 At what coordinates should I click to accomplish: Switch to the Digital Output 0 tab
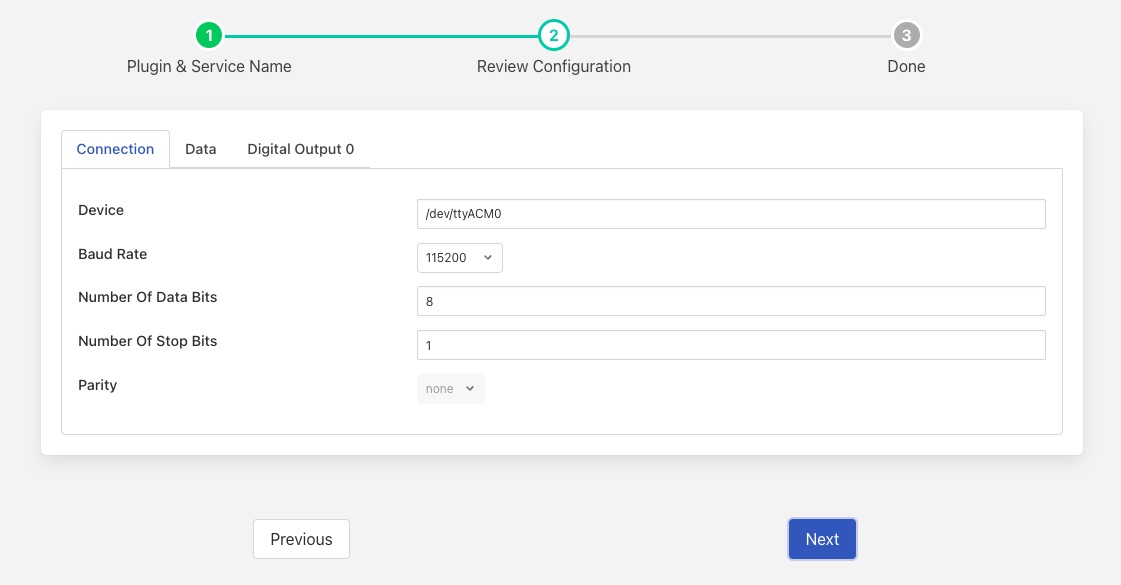pos(300,149)
